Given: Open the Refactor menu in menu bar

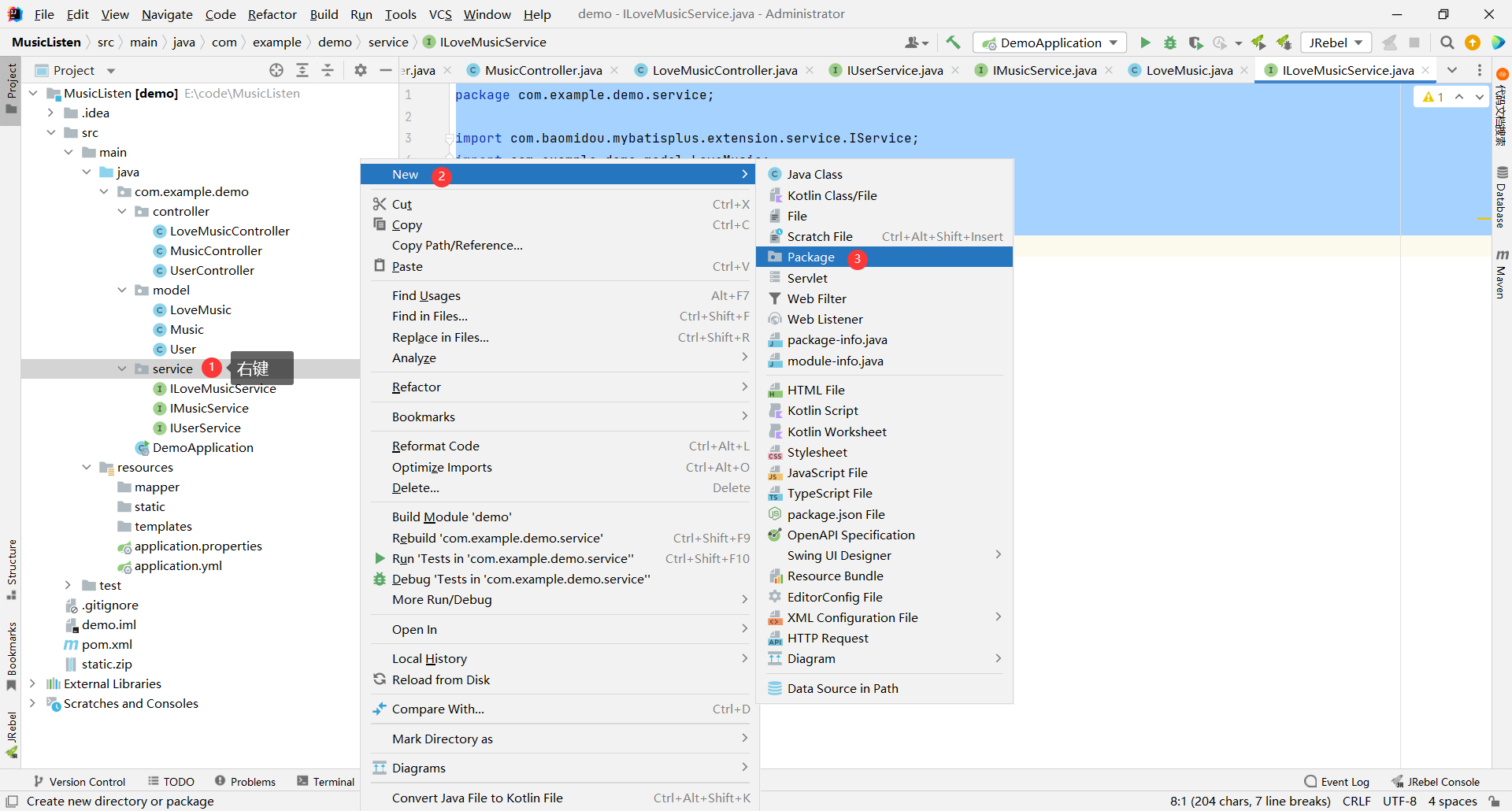Looking at the screenshot, I should pos(272,14).
